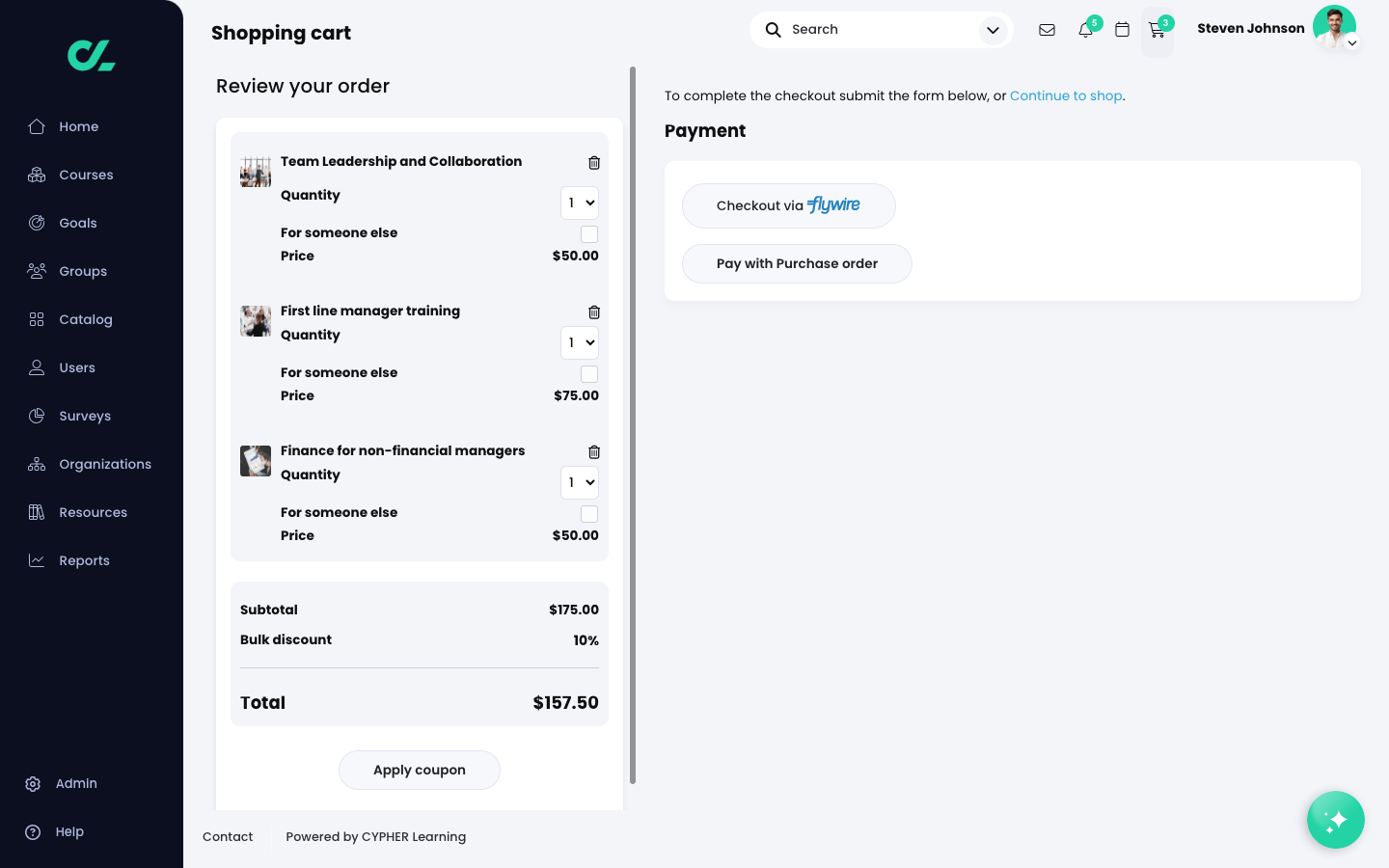The height and width of the screenshot is (868, 1389).
Task: Tick For someone else for Finance course
Action: click(589, 514)
